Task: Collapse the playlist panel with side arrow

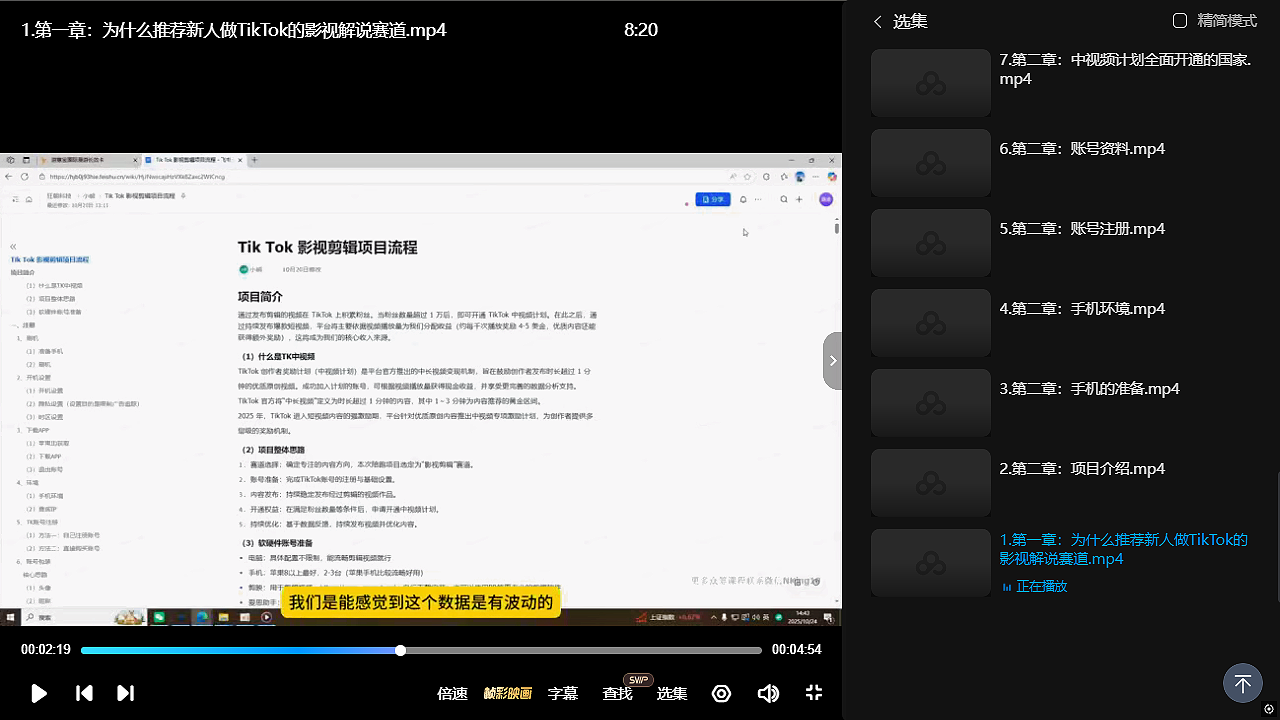Action: pyautogui.click(x=832, y=360)
